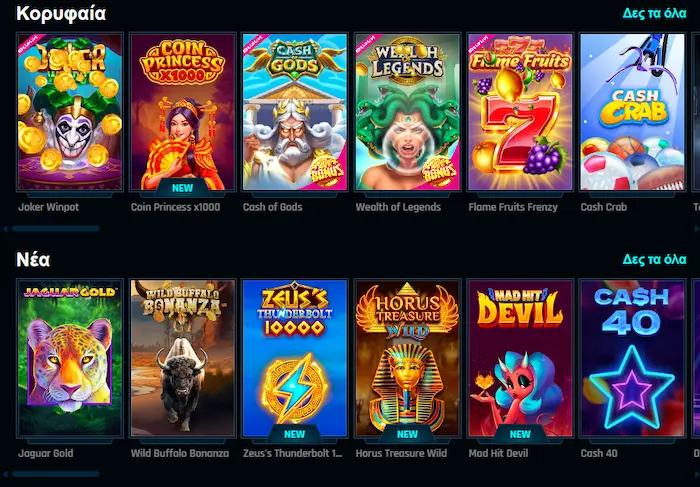Launch Coin Princess x1000 game tile
Image resolution: width=700 pixels, height=487 pixels.
[182, 112]
